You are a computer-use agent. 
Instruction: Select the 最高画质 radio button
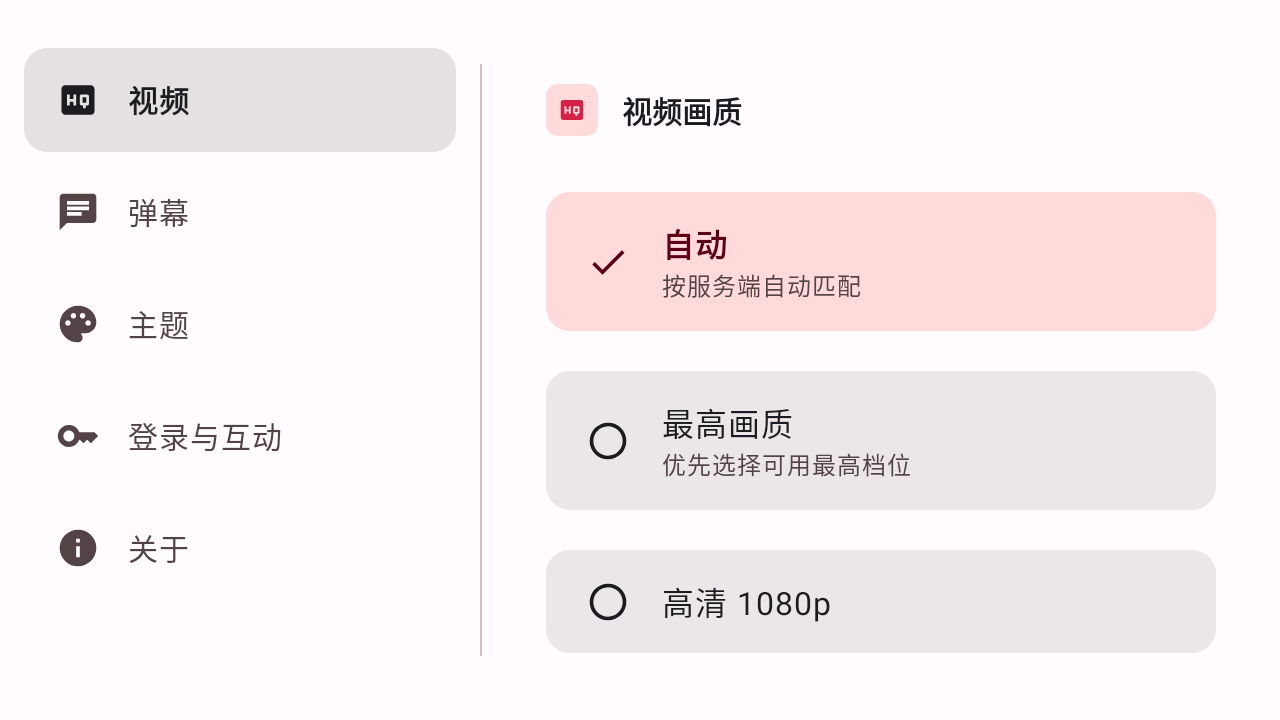click(608, 441)
